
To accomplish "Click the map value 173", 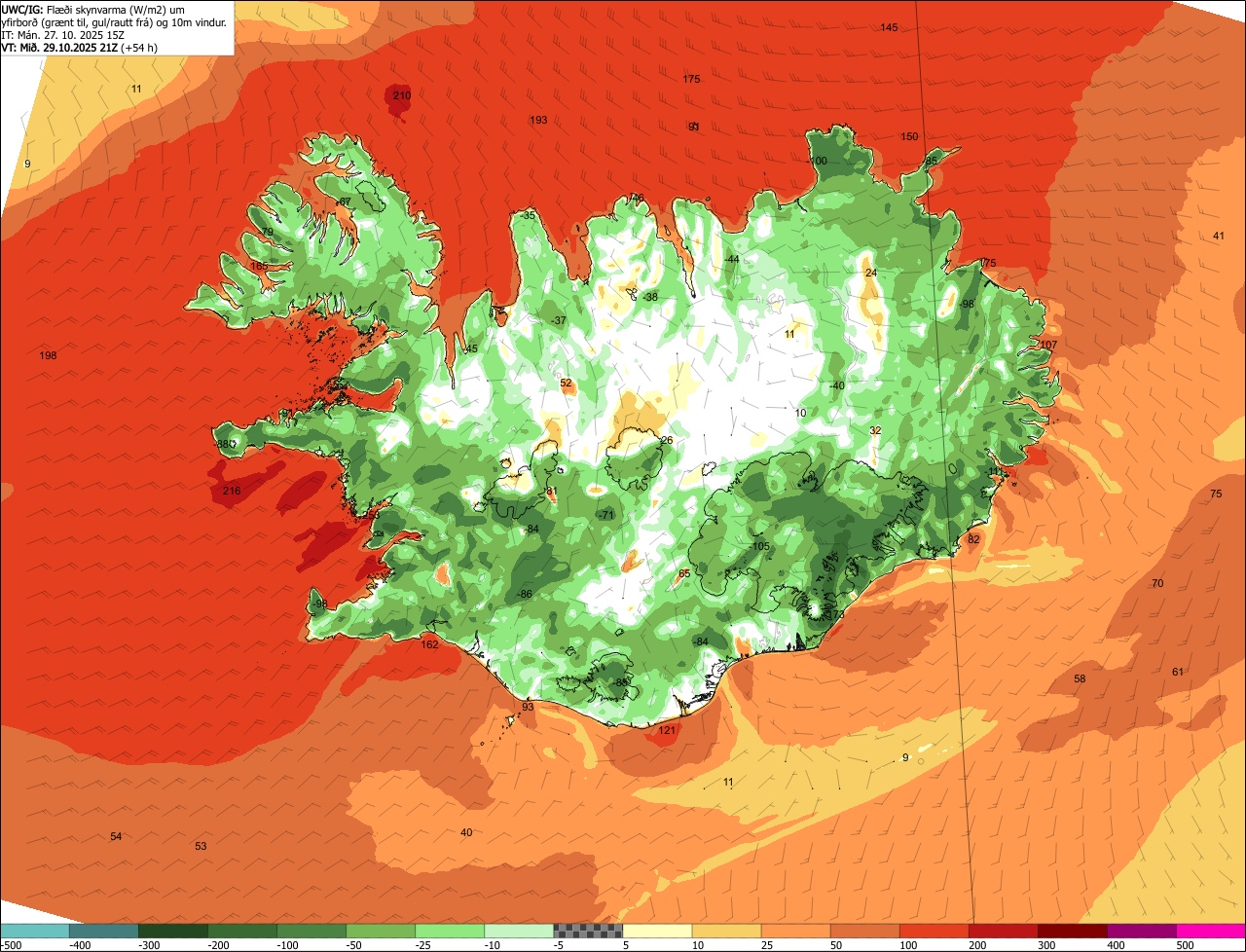I will (x=836, y=614).
